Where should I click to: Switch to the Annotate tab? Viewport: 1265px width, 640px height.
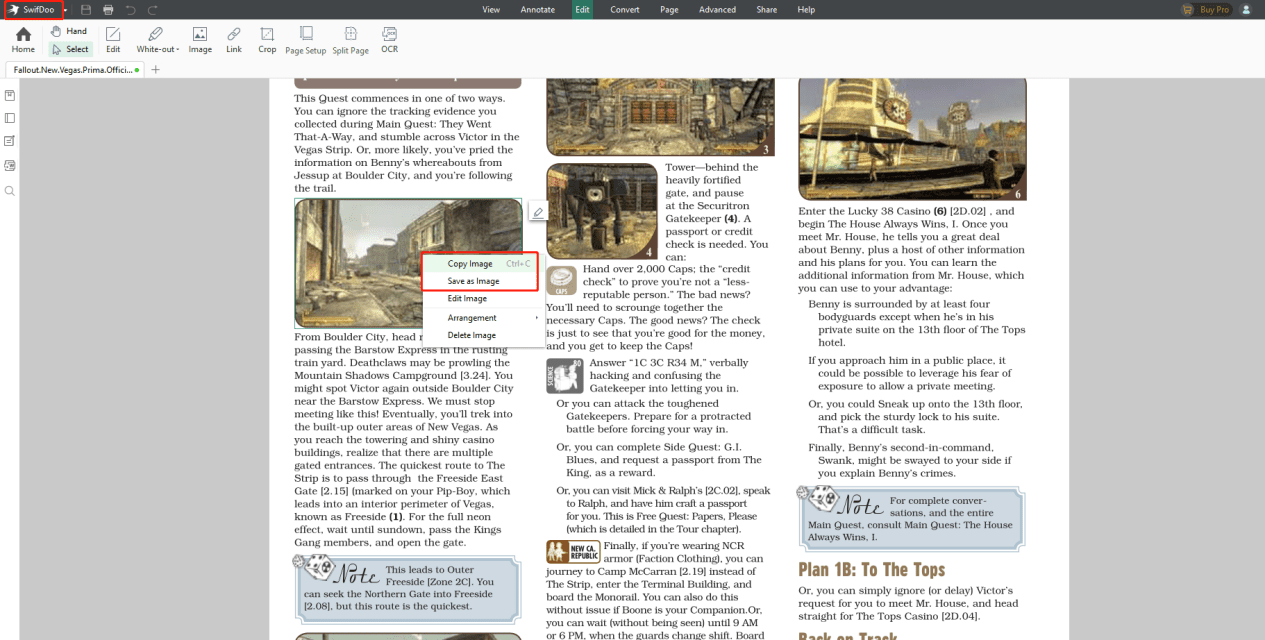point(537,10)
